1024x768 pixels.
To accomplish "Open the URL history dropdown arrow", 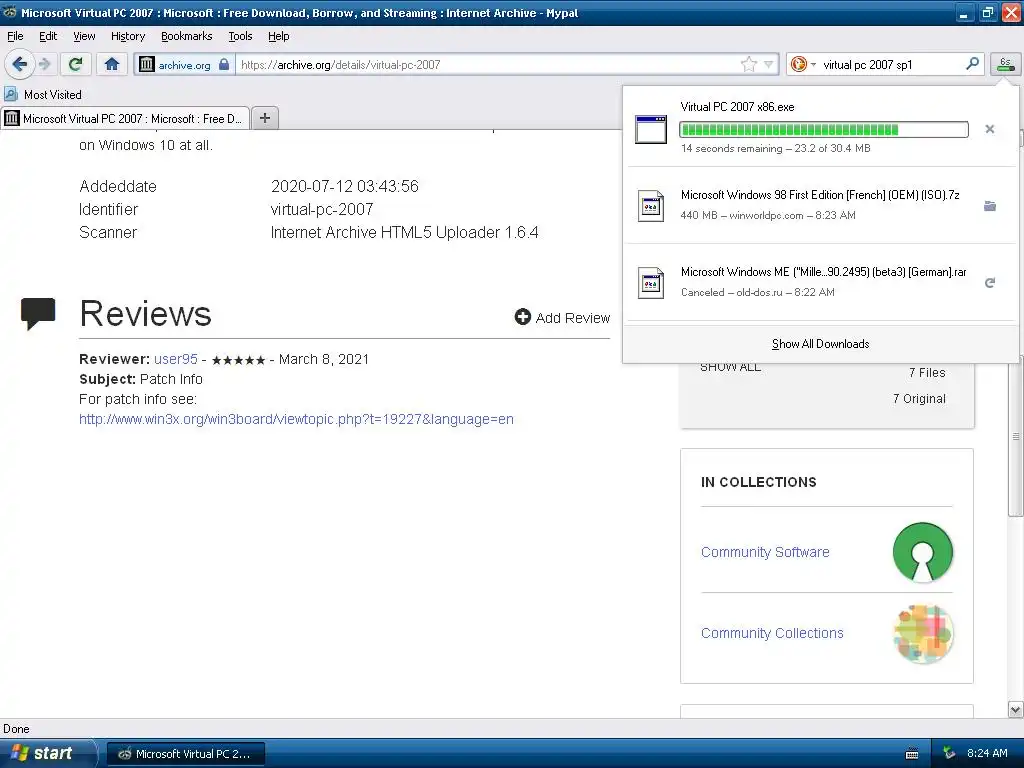I will [x=769, y=64].
